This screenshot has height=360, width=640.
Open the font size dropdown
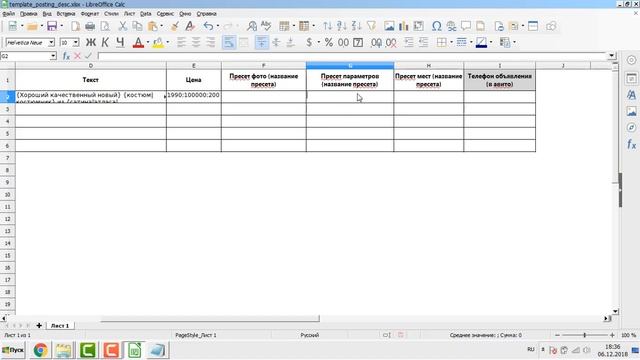coord(76,42)
